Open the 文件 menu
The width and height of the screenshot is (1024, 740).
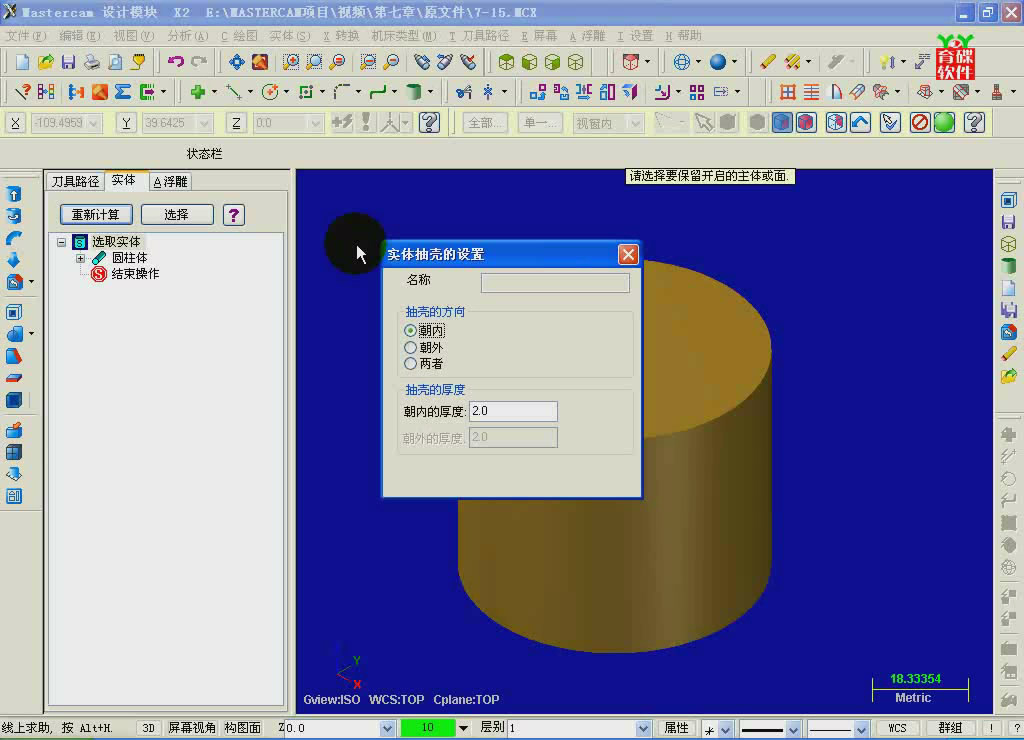pyautogui.click(x=26, y=35)
